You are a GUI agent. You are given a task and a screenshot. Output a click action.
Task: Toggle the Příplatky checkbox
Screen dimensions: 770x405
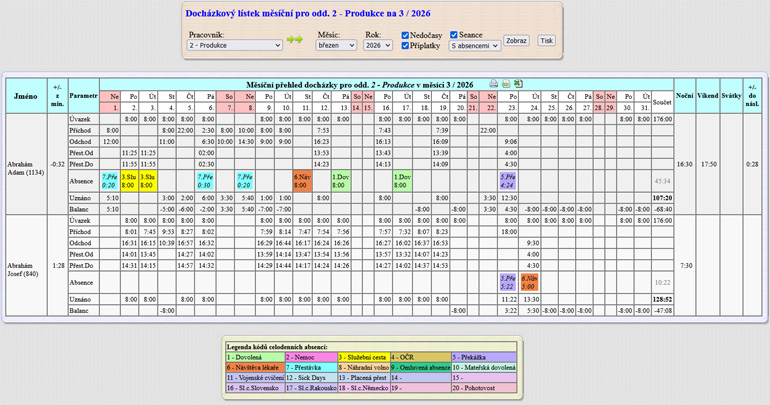405,45
